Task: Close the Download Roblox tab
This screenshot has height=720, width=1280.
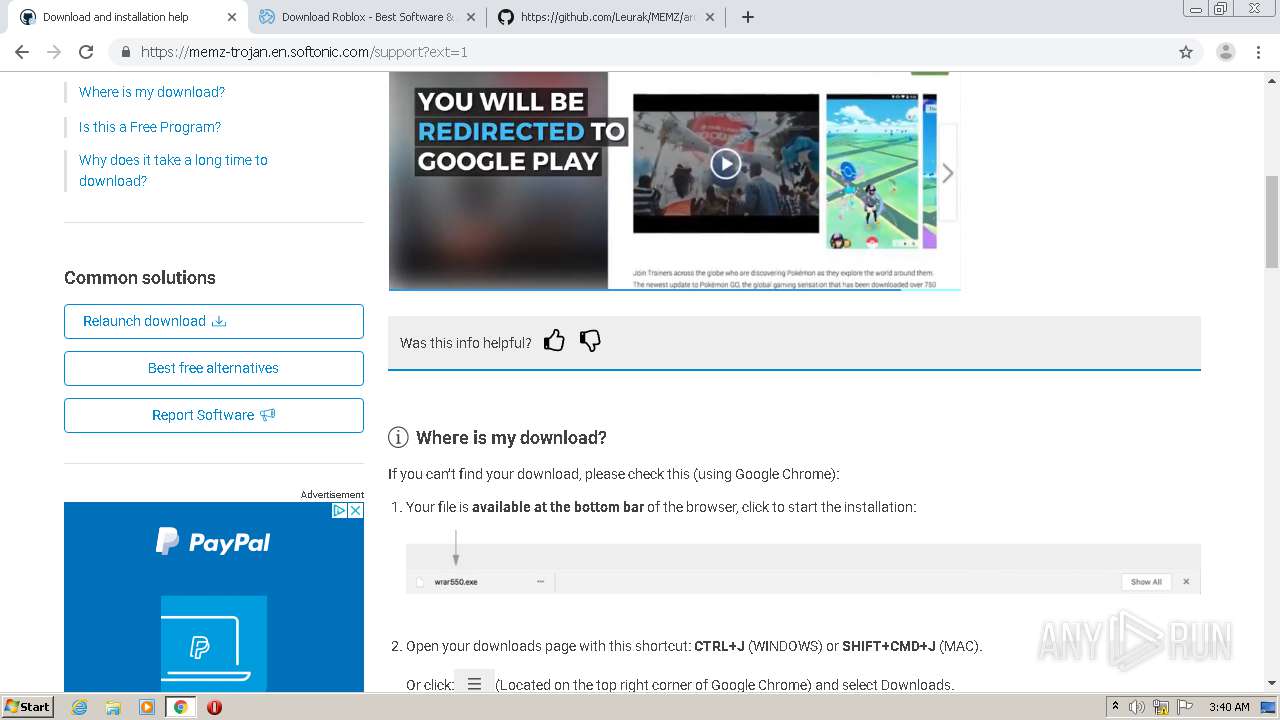Action: pyautogui.click(x=471, y=17)
